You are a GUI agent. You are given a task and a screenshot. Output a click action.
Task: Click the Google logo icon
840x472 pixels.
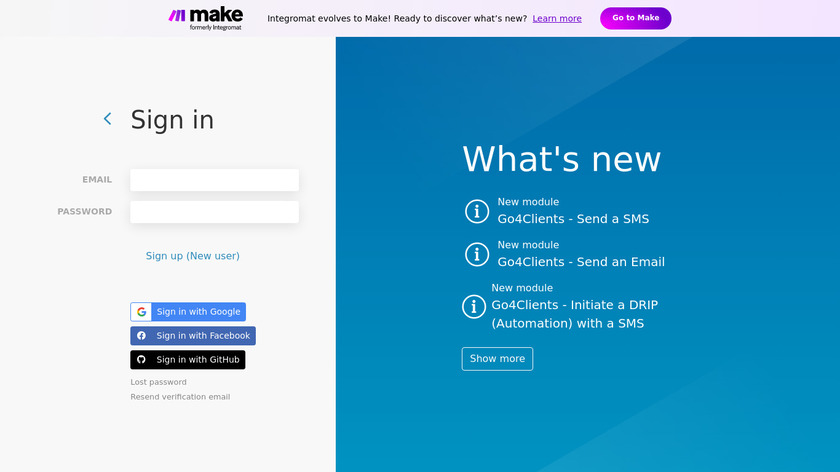click(141, 312)
